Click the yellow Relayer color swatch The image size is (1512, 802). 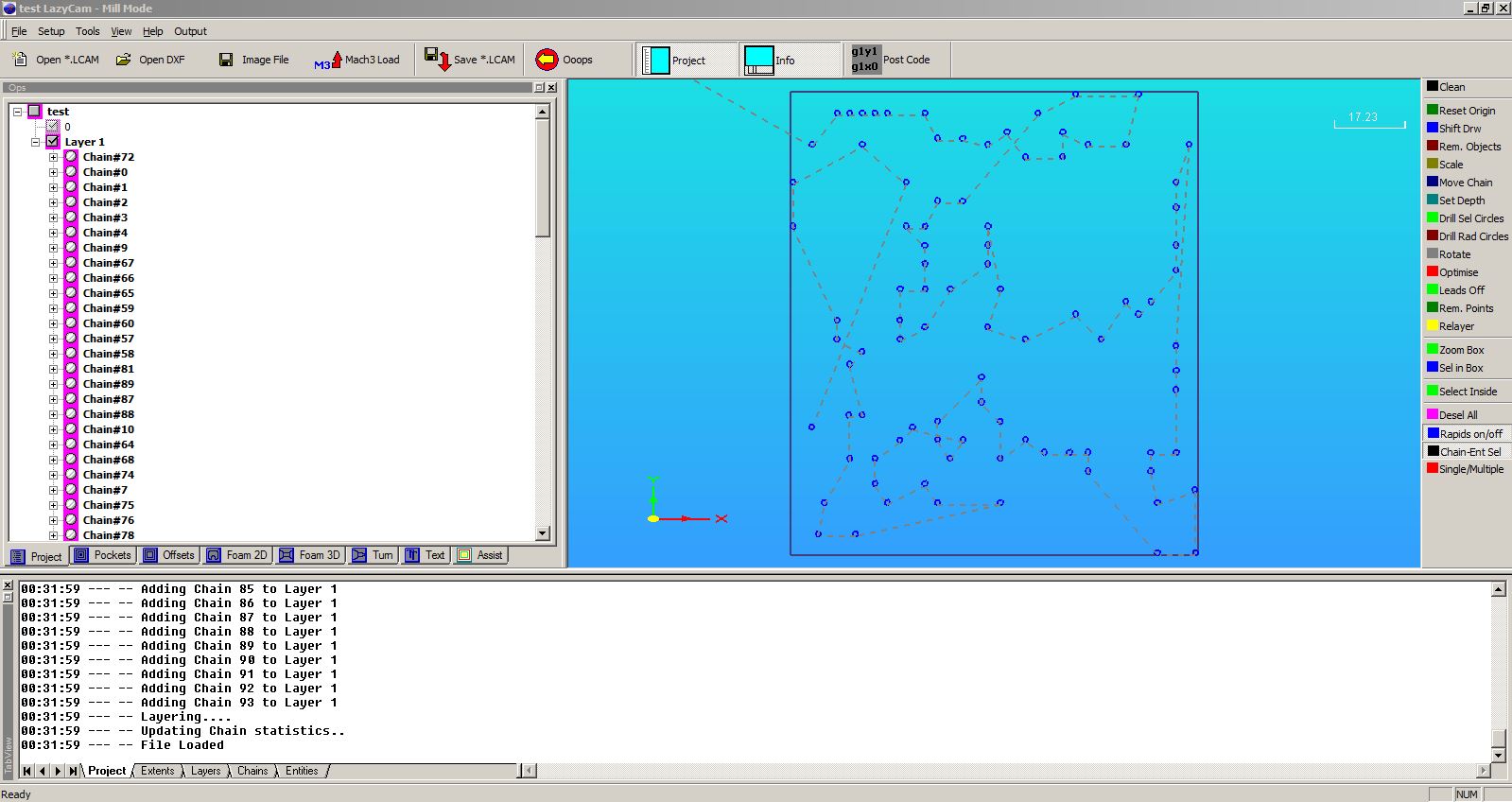pyautogui.click(x=1432, y=326)
